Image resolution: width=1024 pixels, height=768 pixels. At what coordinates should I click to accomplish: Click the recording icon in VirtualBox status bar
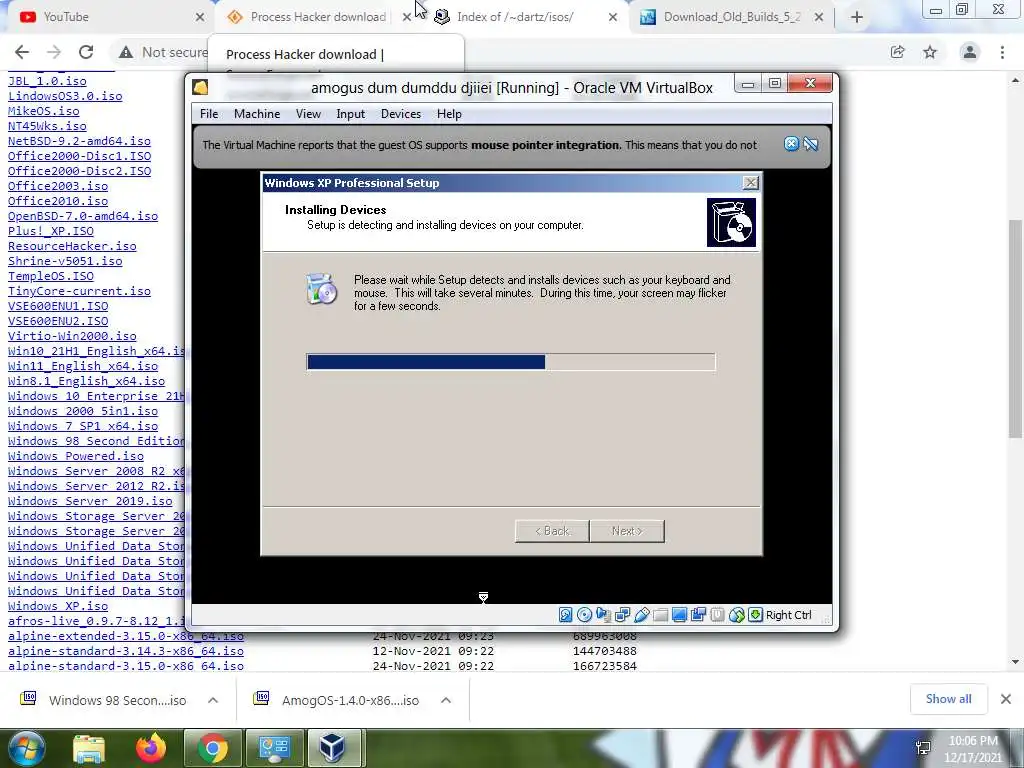point(698,615)
